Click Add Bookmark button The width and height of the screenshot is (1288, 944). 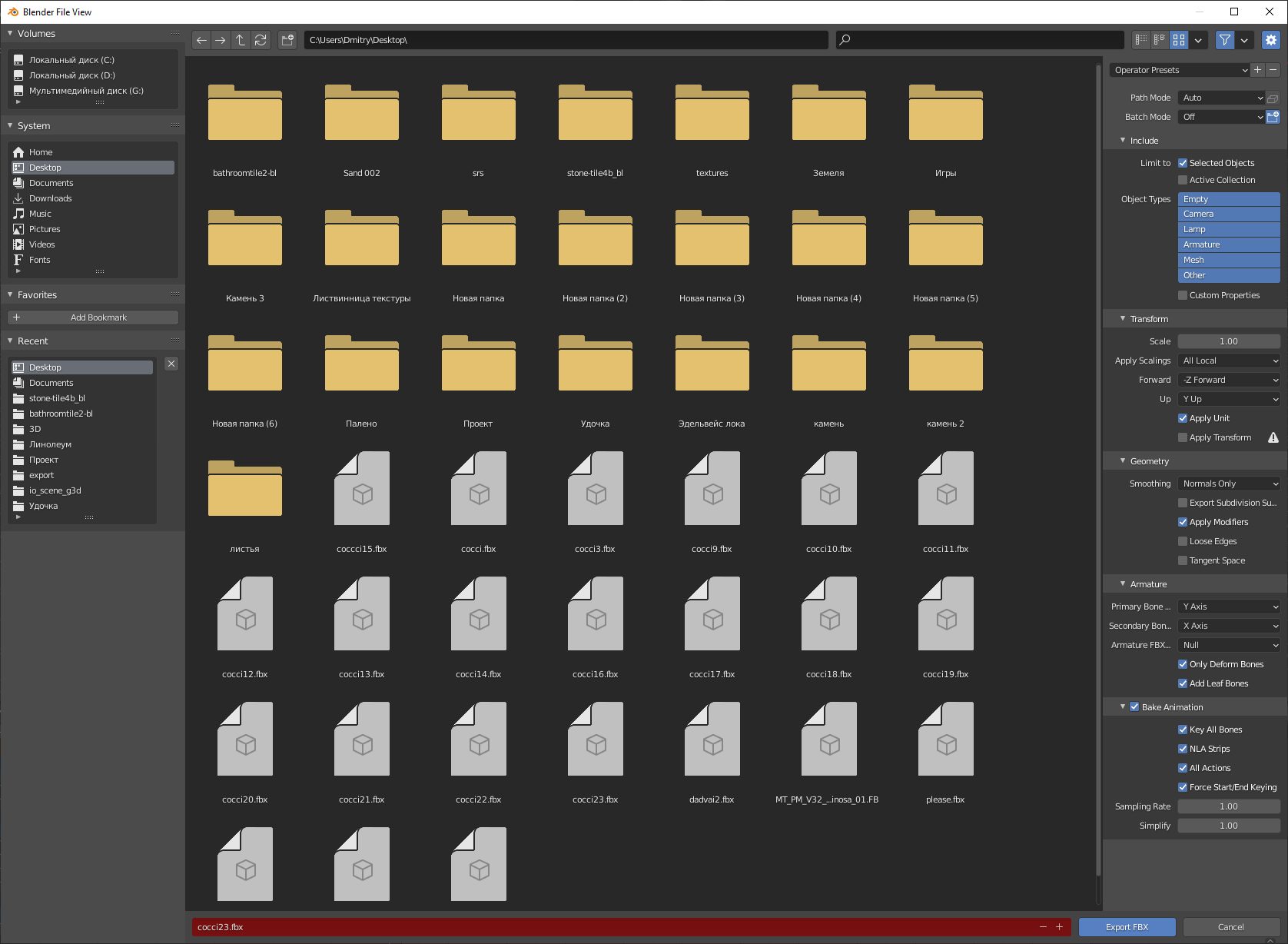pyautogui.click(x=93, y=317)
